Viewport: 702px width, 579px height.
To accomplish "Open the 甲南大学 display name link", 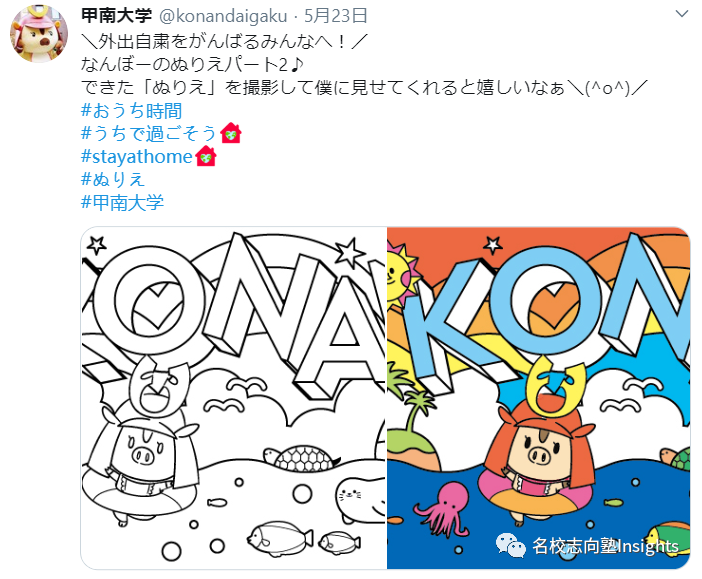I will pos(116,16).
